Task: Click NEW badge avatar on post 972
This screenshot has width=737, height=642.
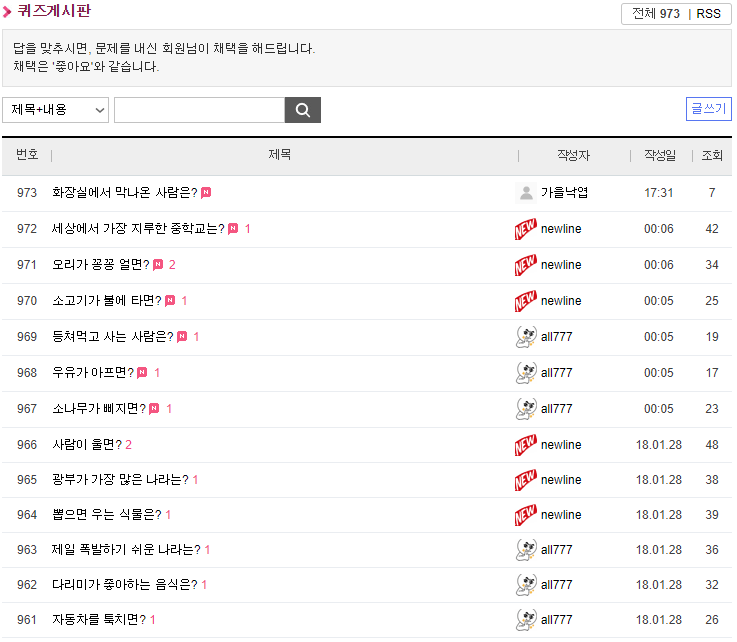Action: (x=526, y=229)
